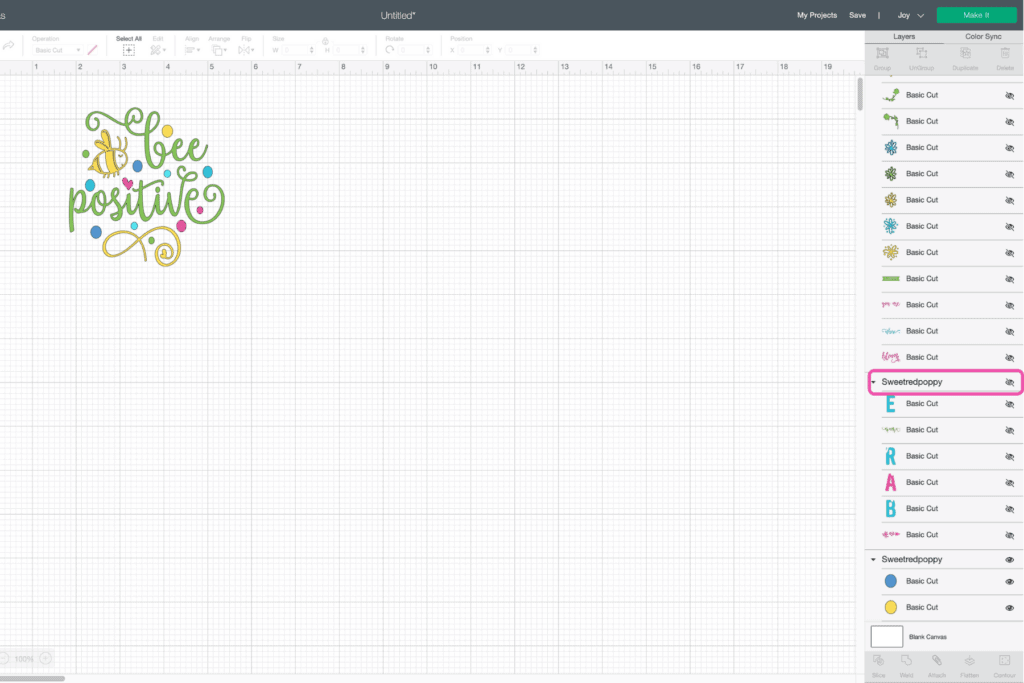Image resolution: width=1024 pixels, height=683 pixels.
Task: Toggle visibility of the letter B layer
Action: pos(1010,509)
